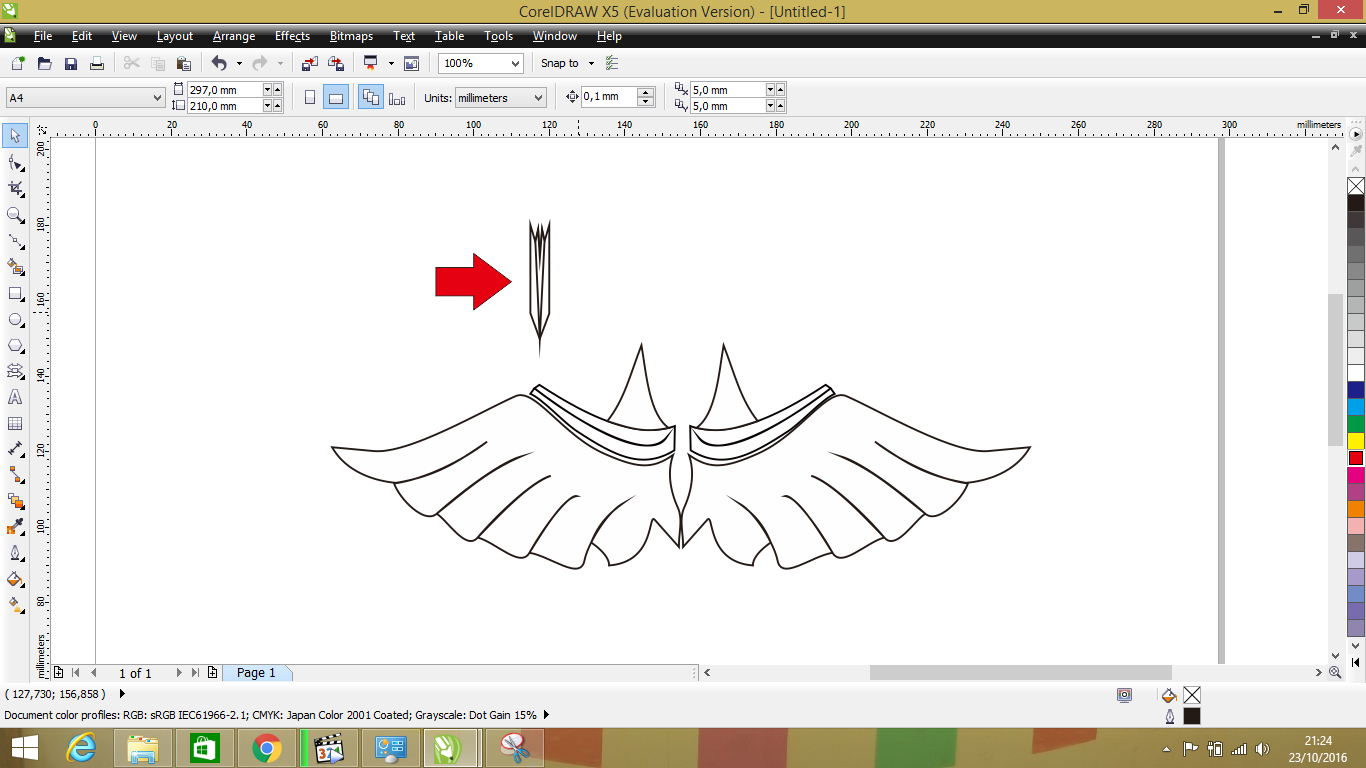Image resolution: width=1366 pixels, height=768 pixels.
Task: Toggle Current page layout button
Action: coord(397,98)
